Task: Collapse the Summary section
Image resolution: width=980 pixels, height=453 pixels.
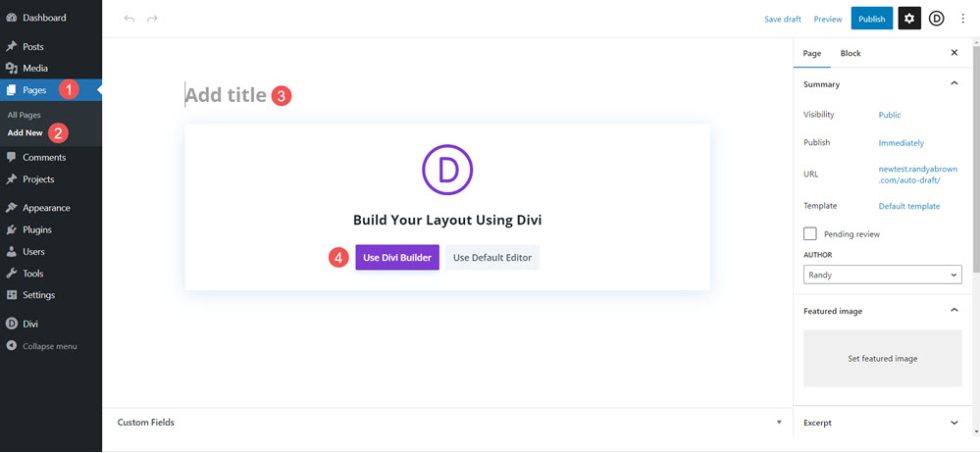Action: pos(953,84)
